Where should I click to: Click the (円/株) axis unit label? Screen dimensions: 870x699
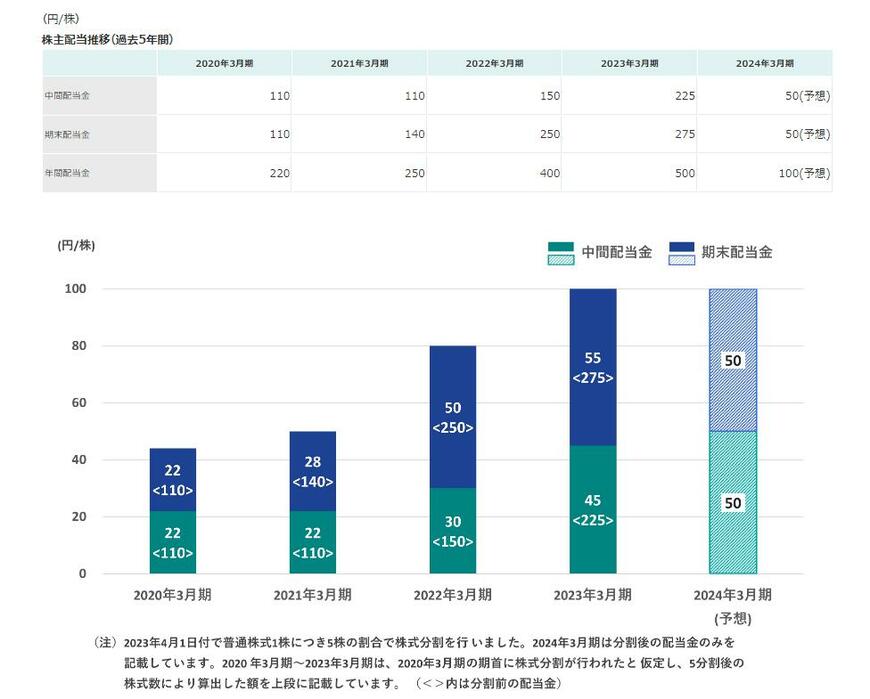pos(74,243)
